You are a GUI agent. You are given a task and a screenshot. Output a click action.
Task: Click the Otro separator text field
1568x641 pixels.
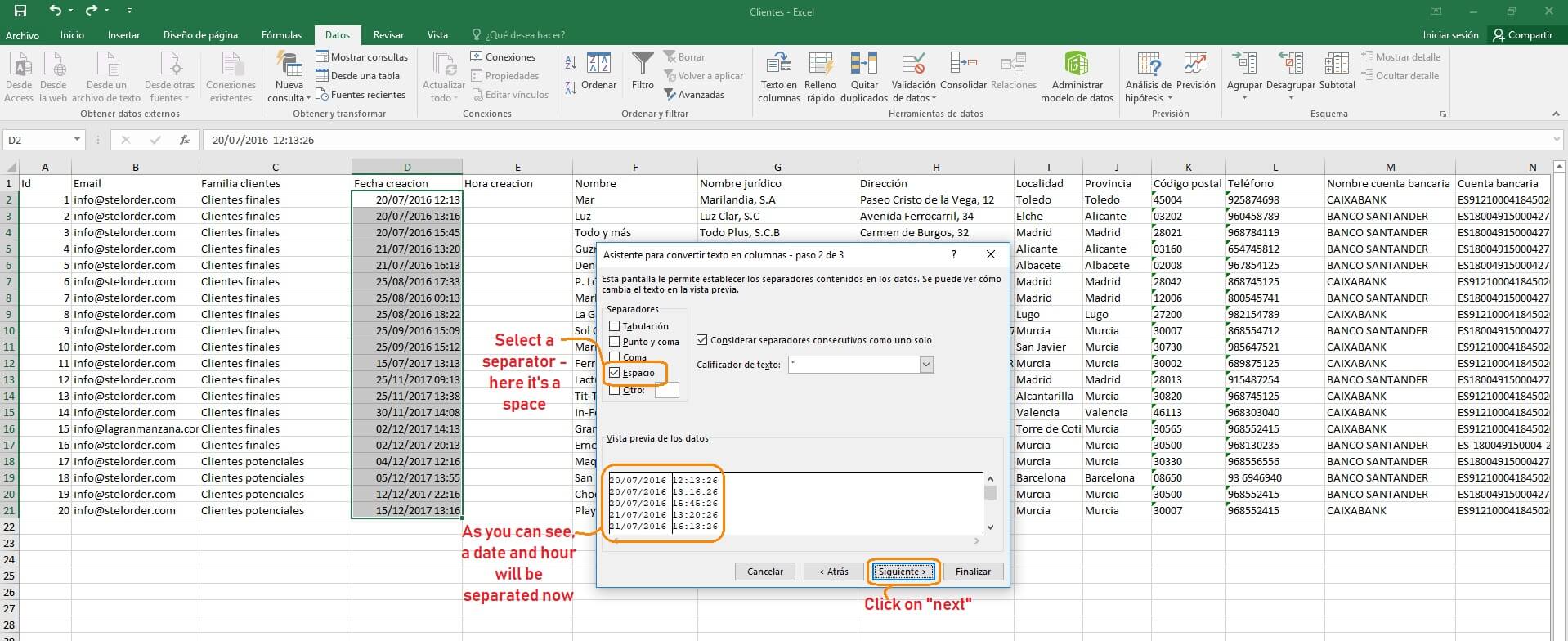[x=666, y=391]
